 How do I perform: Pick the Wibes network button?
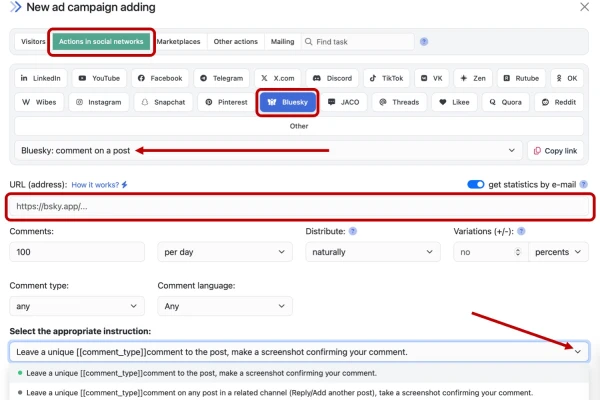(x=39, y=102)
